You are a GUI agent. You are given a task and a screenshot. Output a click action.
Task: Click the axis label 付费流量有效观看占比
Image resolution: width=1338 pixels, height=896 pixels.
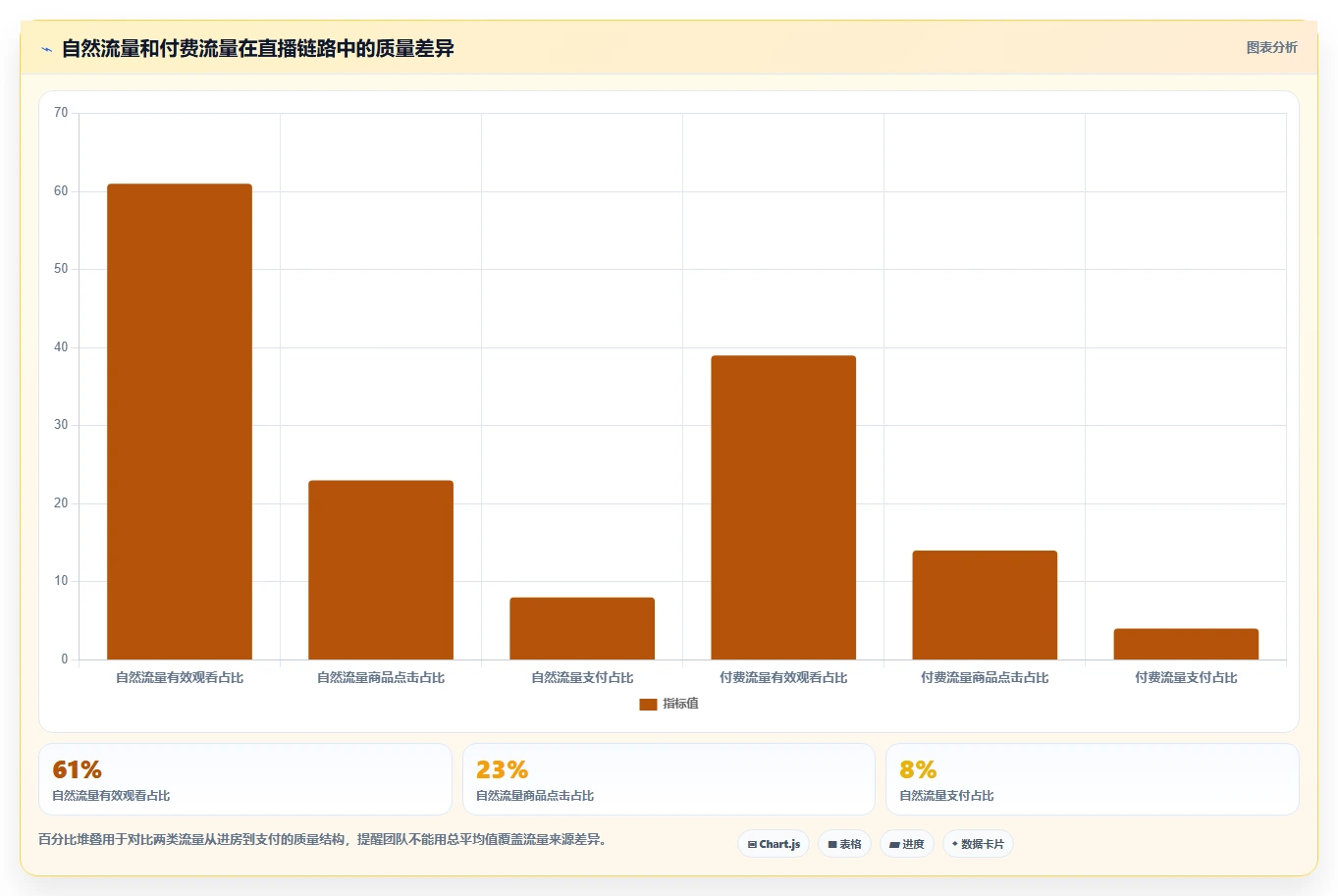pos(783,678)
